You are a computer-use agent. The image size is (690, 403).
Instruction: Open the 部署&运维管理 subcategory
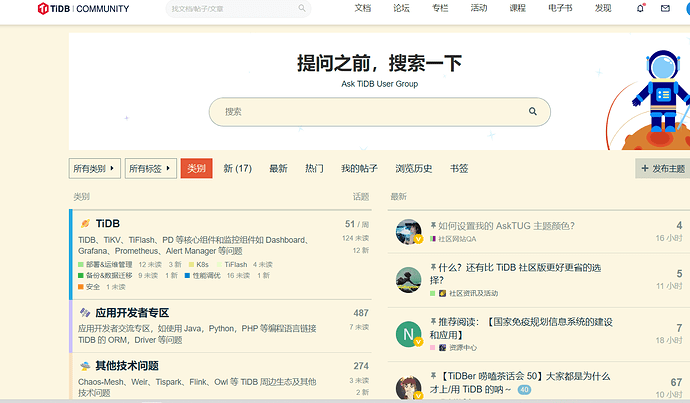[x=109, y=264]
